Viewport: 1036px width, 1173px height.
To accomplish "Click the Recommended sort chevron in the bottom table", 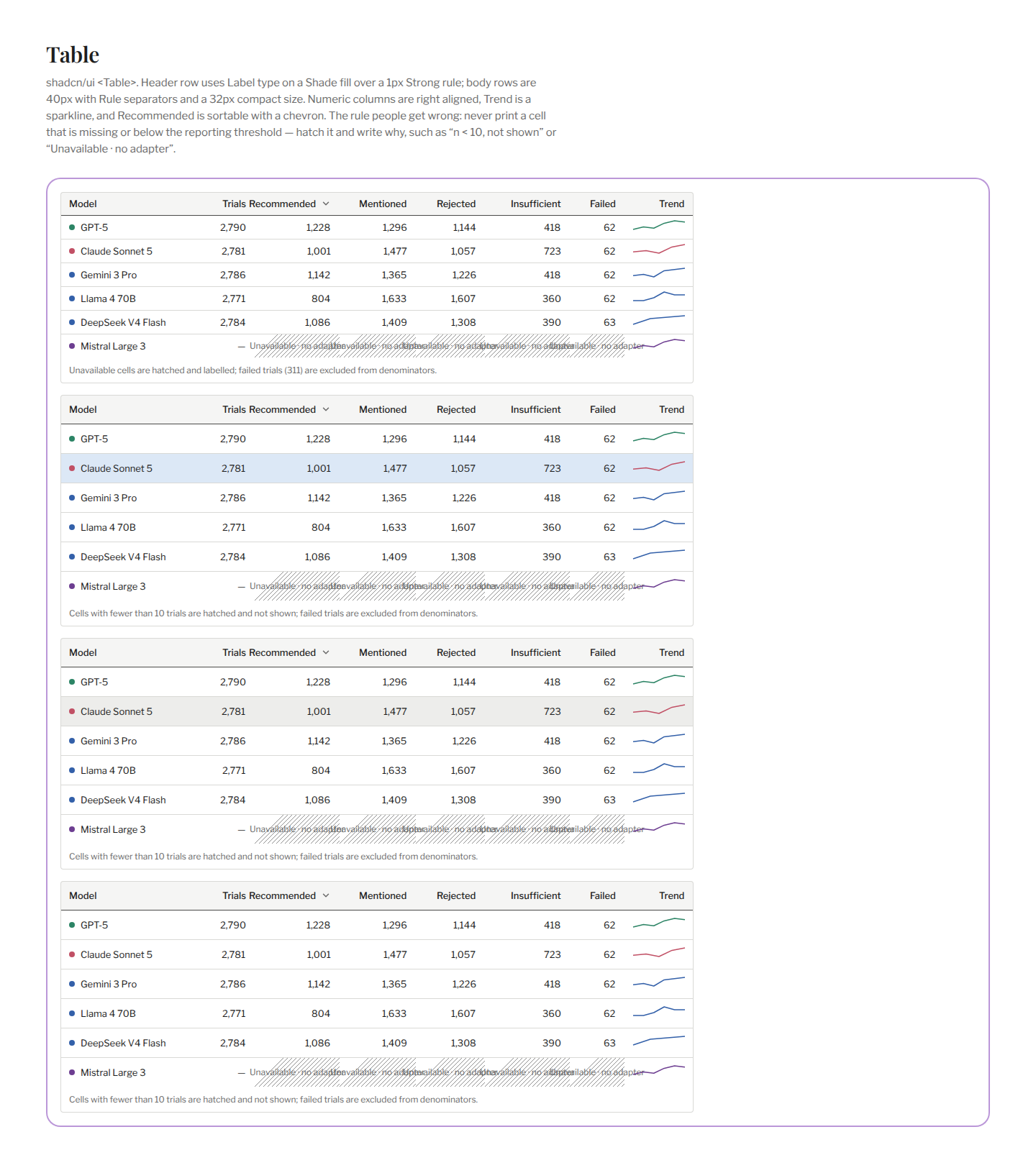I will click(x=326, y=896).
